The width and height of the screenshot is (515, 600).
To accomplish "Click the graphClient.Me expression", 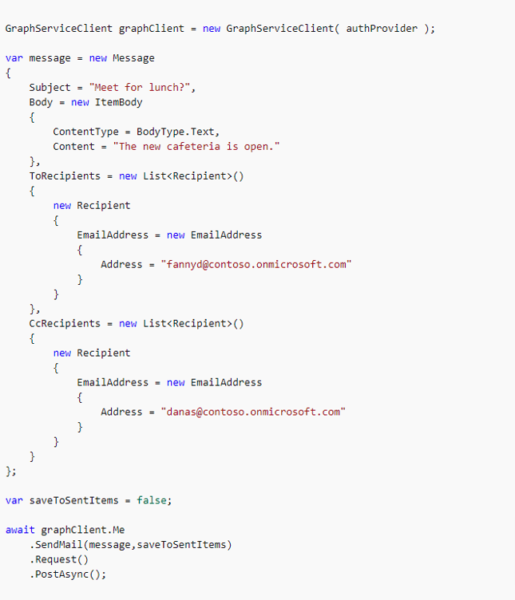I will (83, 530).
